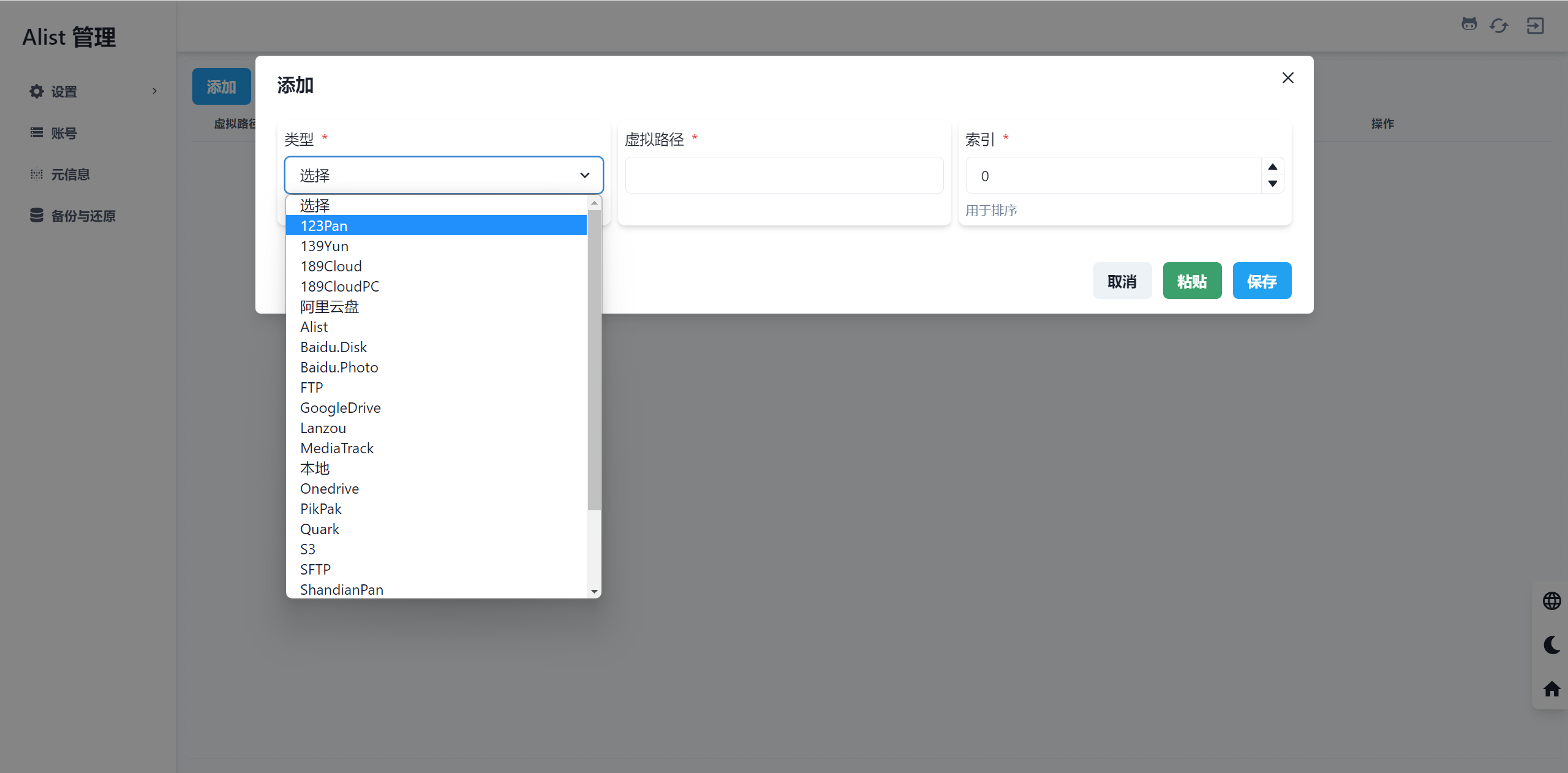
Task: Toggle dark mode moon icon
Action: coord(1551,645)
